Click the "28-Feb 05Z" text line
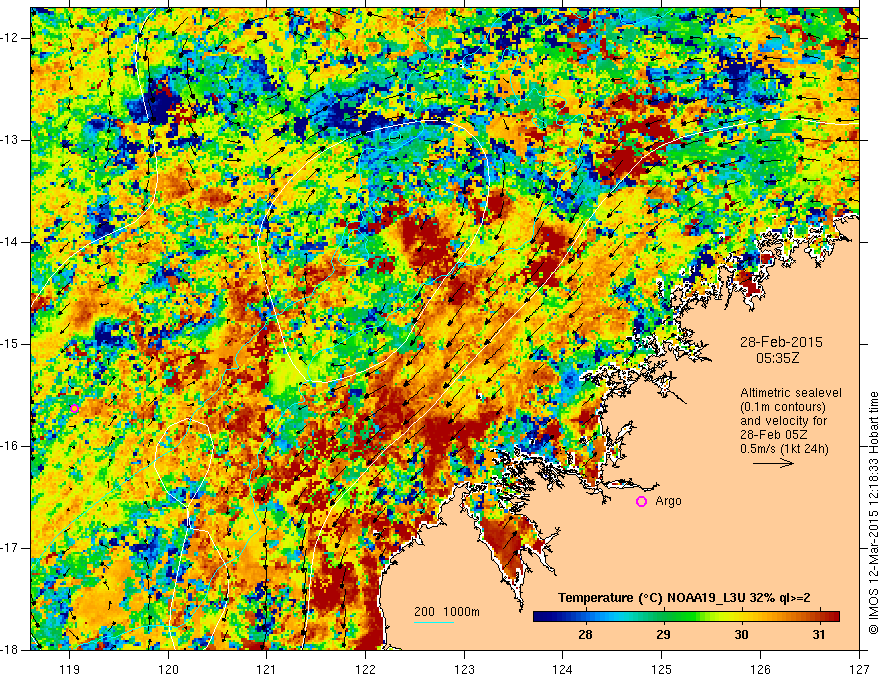This screenshot has height=680, width=880. pos(776,435)
